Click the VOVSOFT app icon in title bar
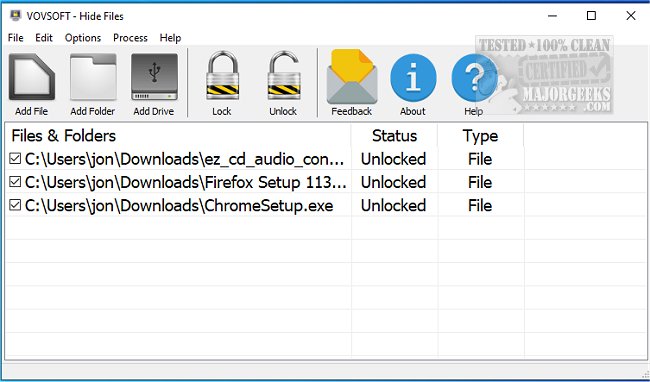The height and width of the screenshot is (382, 650). click(x=15, y=16)
